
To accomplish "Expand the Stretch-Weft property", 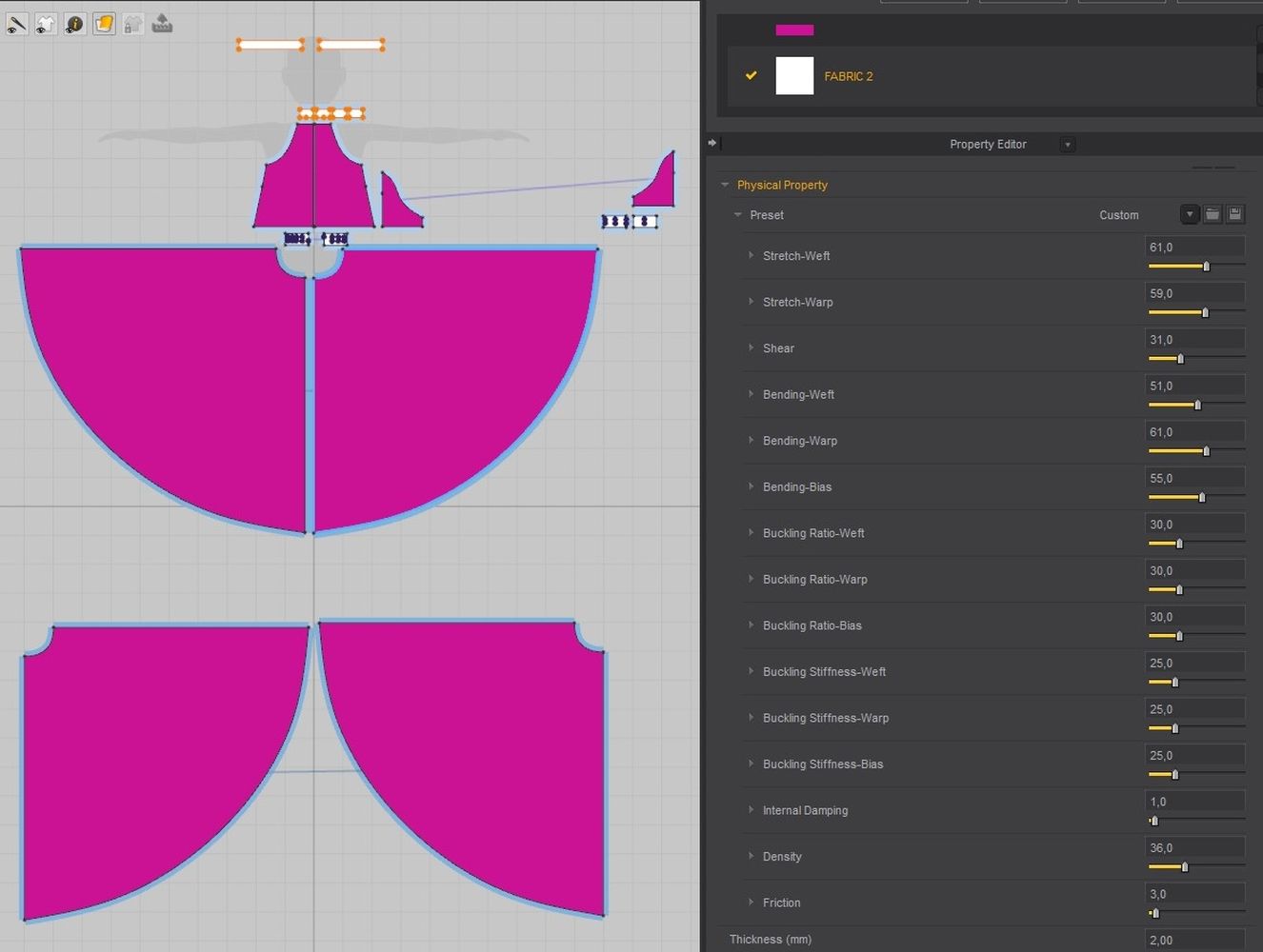I will [751, 255].
